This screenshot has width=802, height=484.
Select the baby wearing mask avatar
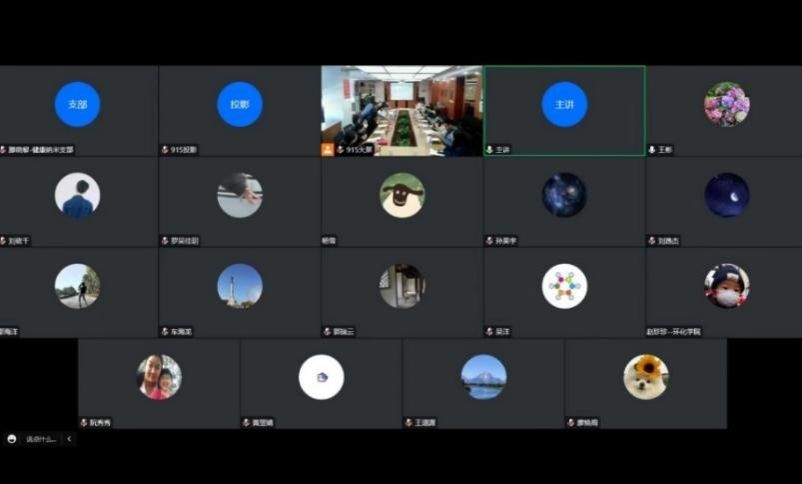coord(726,286)
